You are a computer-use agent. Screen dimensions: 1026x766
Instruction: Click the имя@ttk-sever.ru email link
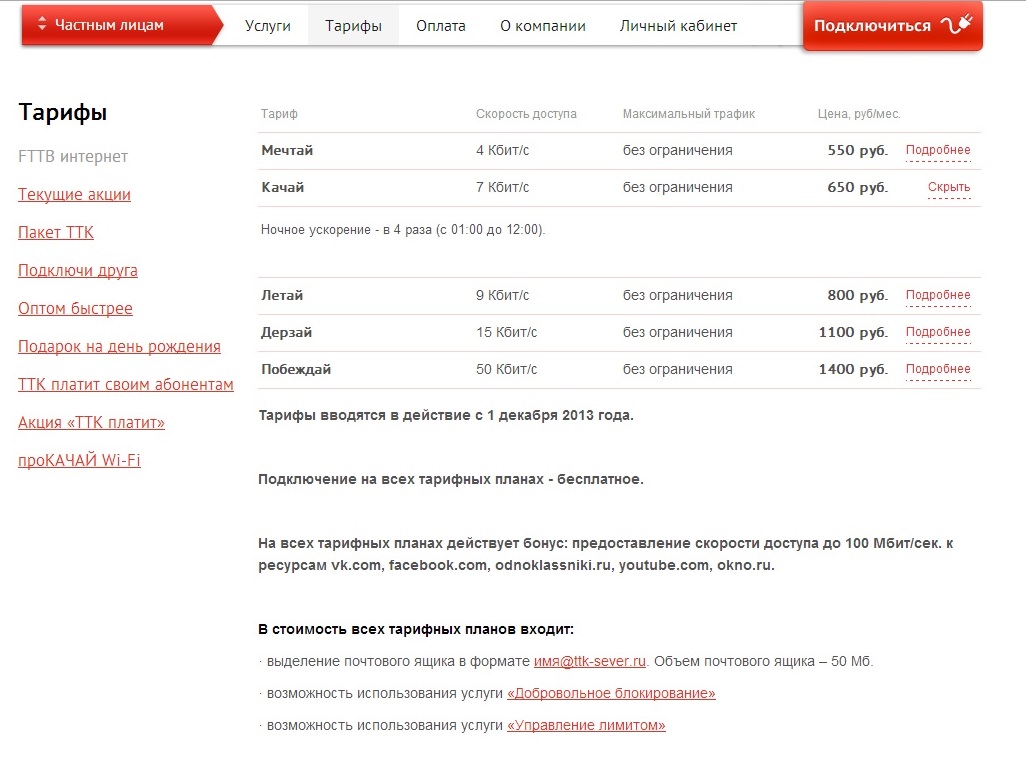pyautogui.click(x=590, y=662)
